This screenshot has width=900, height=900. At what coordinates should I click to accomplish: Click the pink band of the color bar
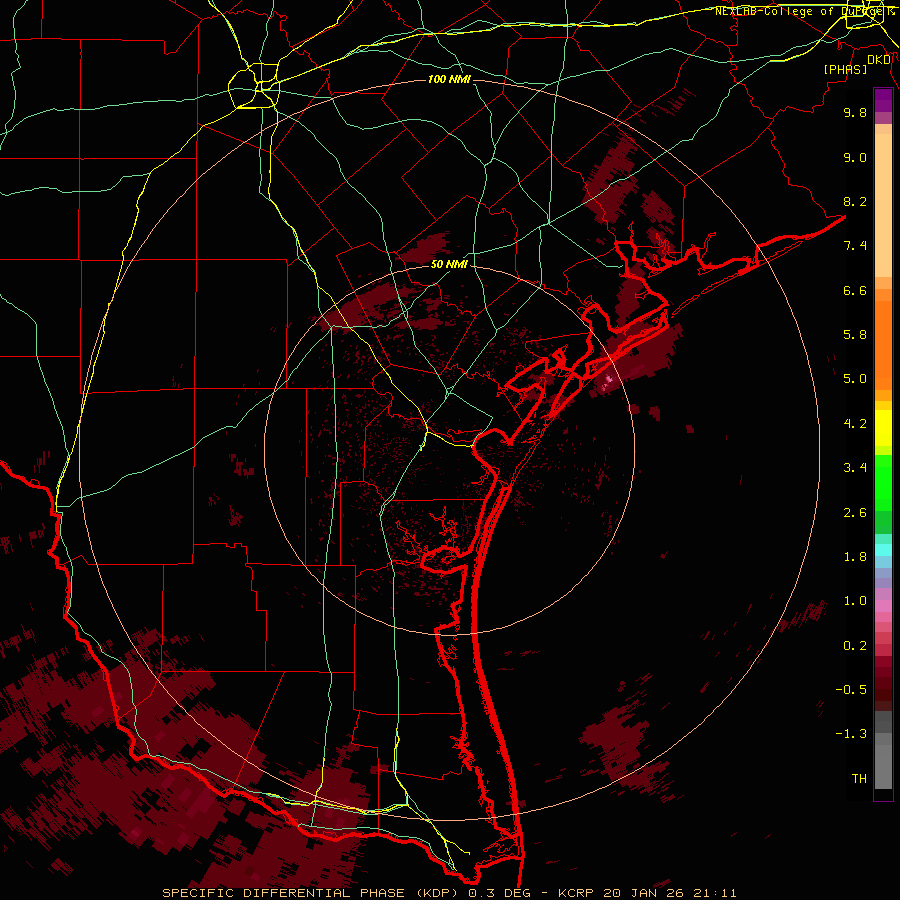click(883, 606)
